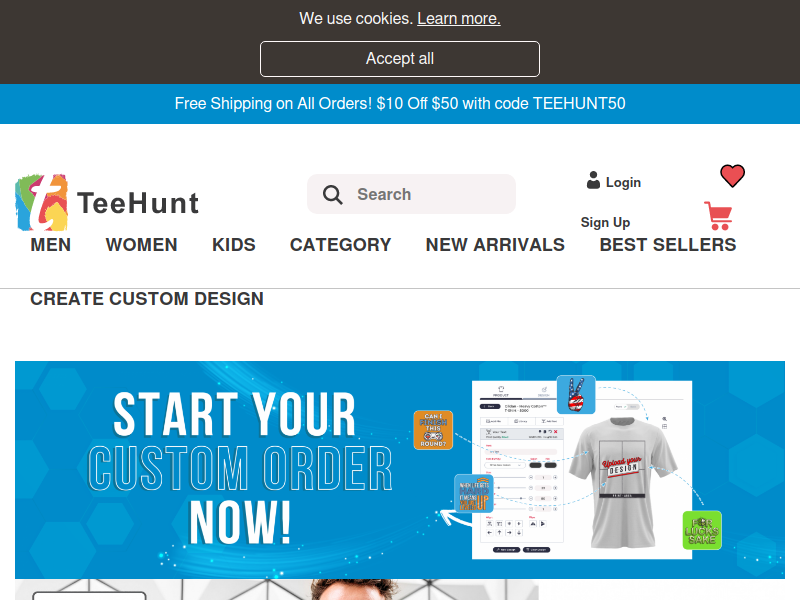The height and width of the screenshot is (600, 800).
Task: Click the blue Hang Up sticker in banner
Action: click(x=474, y=493)
